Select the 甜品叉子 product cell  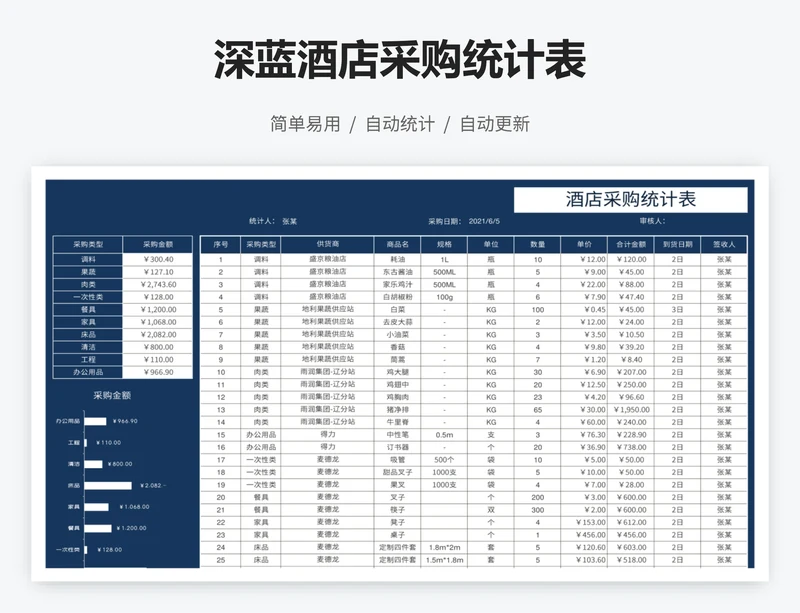point(397,473)
